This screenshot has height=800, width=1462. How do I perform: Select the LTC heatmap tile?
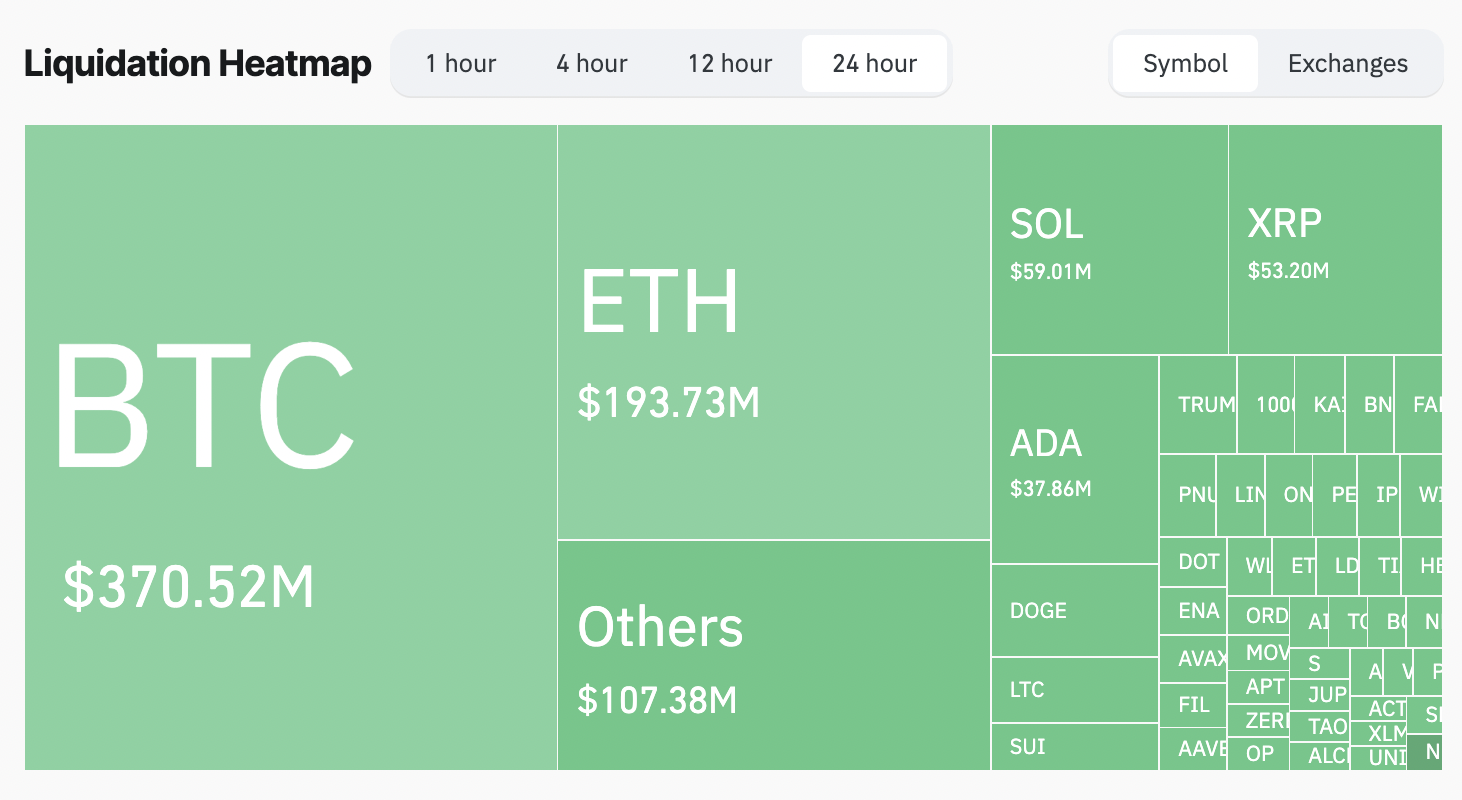(x=1075, y=689)
